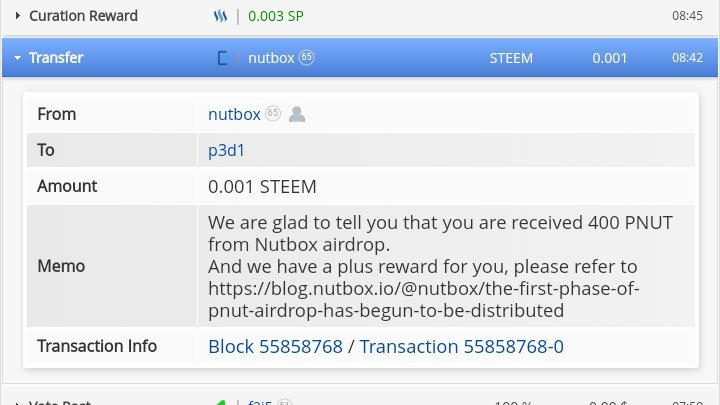Open the p3d1 account link
This screenshot has height=405, width=720.
point(226,151)
